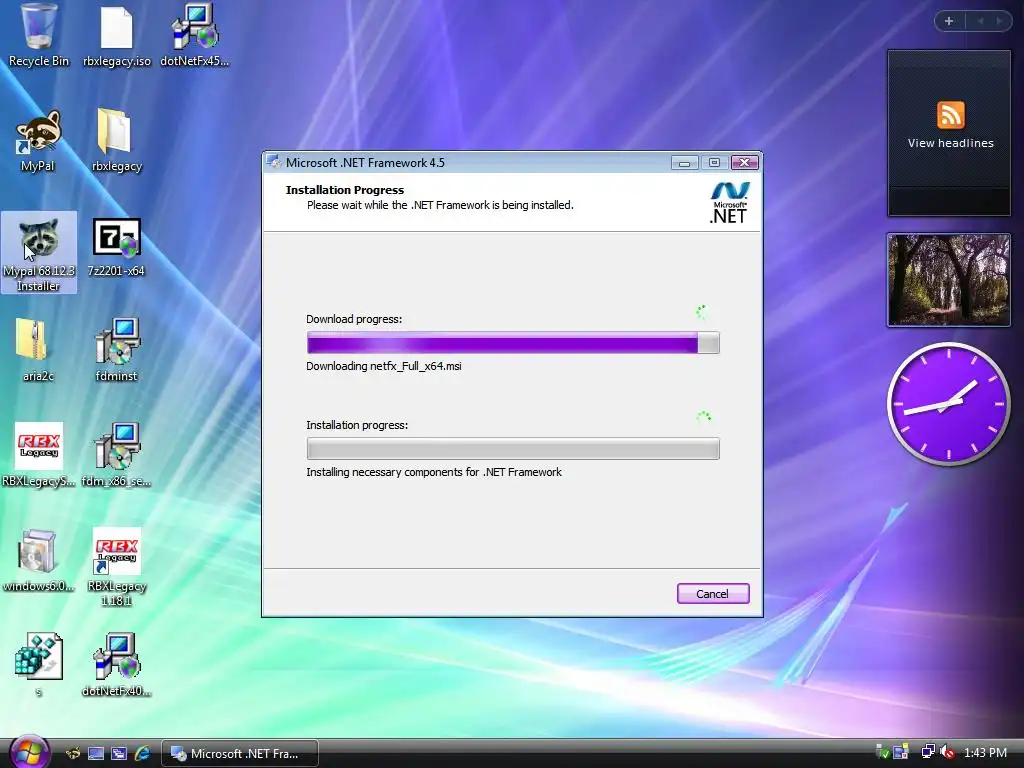1024x768 pixels.
Task: Select the RBXLegacy 1.18.1 shortcut
Action: (116, 567)
